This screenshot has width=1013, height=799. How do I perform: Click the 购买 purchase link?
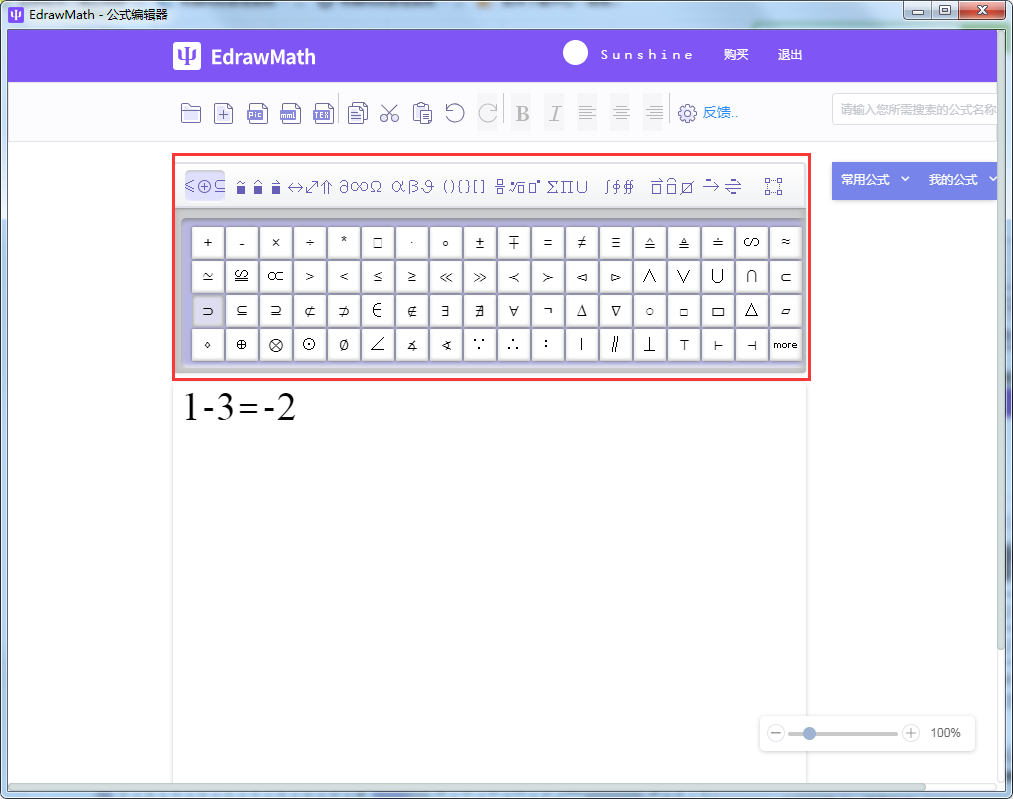pyautogui.click(x=736, y=55)
